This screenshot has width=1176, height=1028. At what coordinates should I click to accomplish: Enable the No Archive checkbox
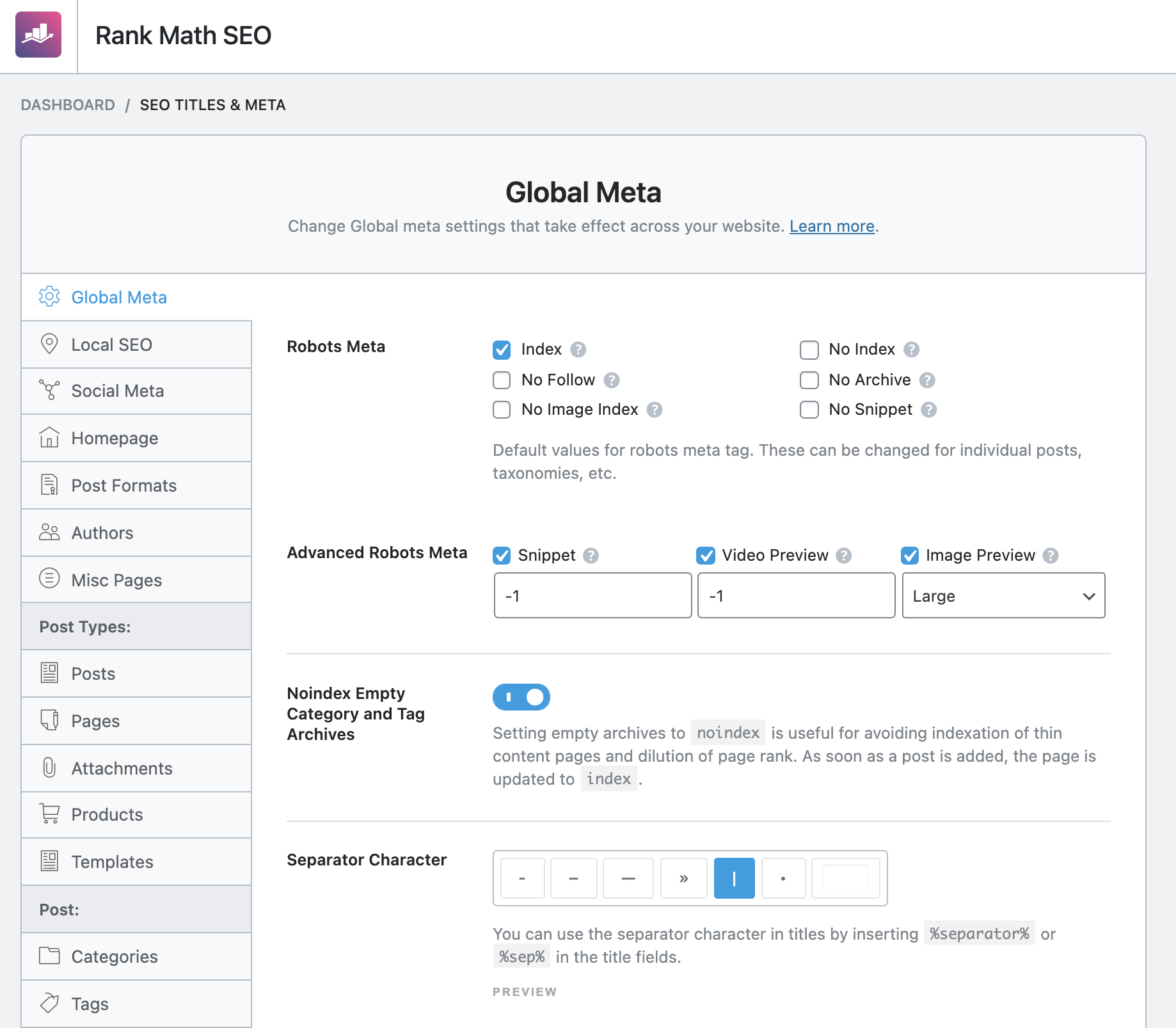tap(809, 380)
